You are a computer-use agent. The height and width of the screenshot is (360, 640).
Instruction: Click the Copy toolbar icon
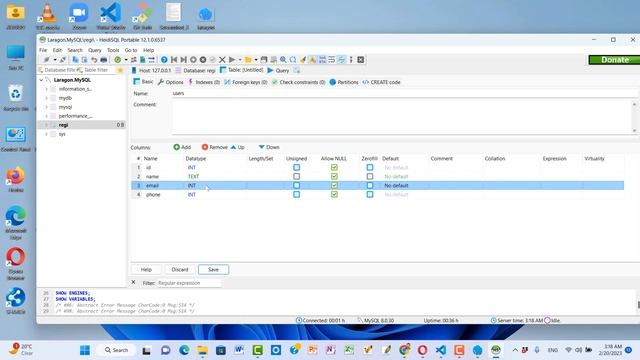pos(75,60)
